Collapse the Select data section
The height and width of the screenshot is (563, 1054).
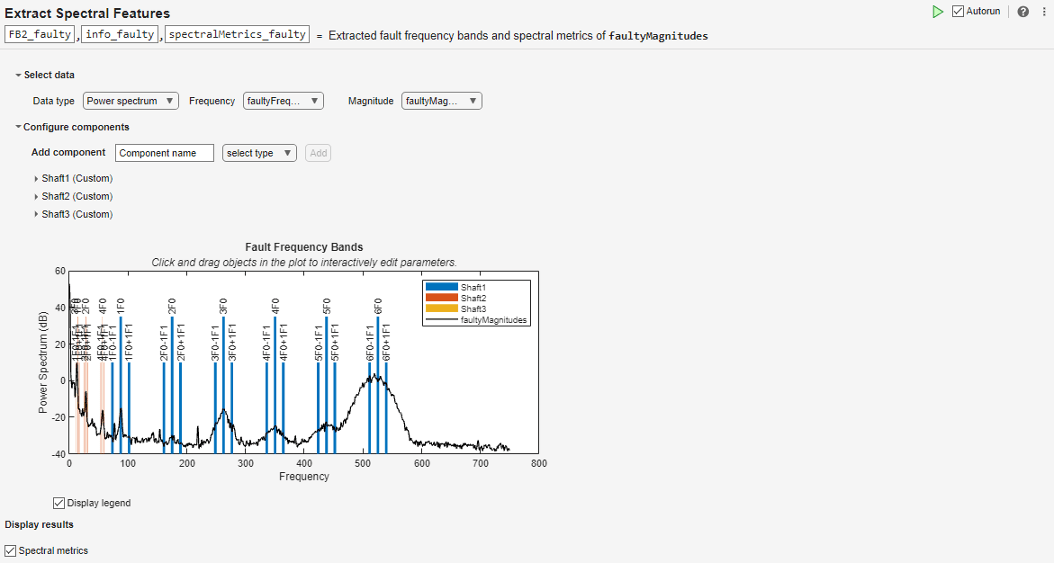[18, 75]
